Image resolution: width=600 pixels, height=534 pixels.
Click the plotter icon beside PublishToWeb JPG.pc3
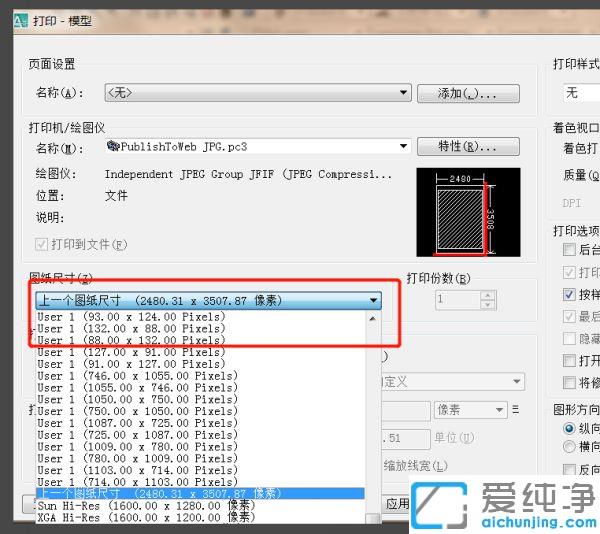[x=112, y=147]
